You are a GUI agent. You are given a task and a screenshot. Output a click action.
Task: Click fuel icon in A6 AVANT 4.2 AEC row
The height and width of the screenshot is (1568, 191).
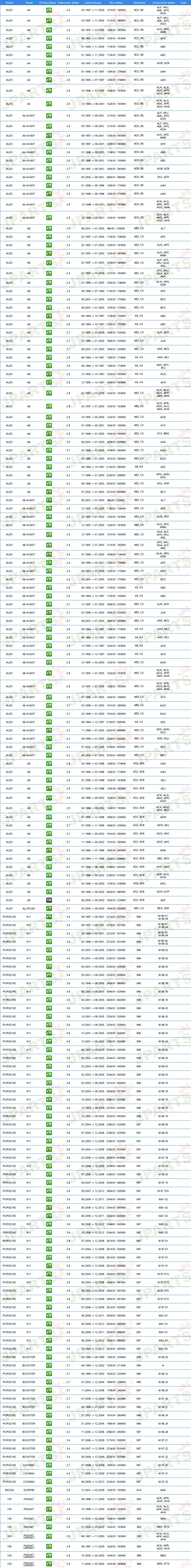(49, 722)
